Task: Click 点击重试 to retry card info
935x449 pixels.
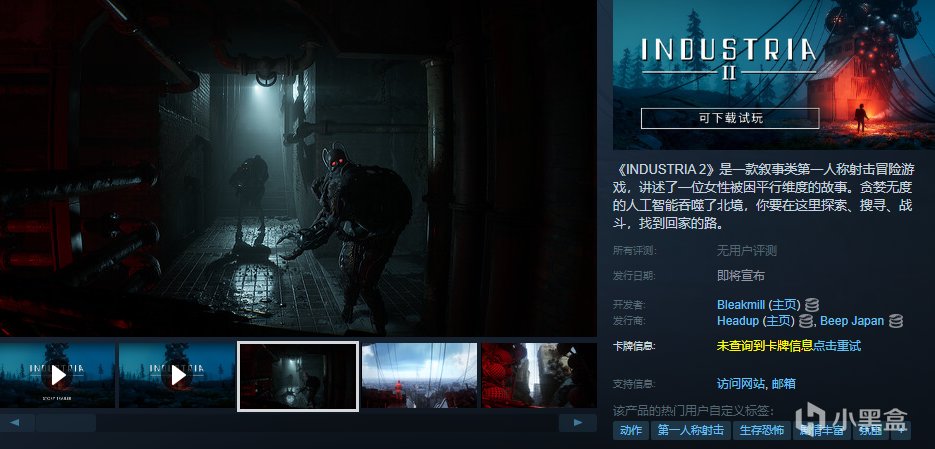Action: (837, 346)
